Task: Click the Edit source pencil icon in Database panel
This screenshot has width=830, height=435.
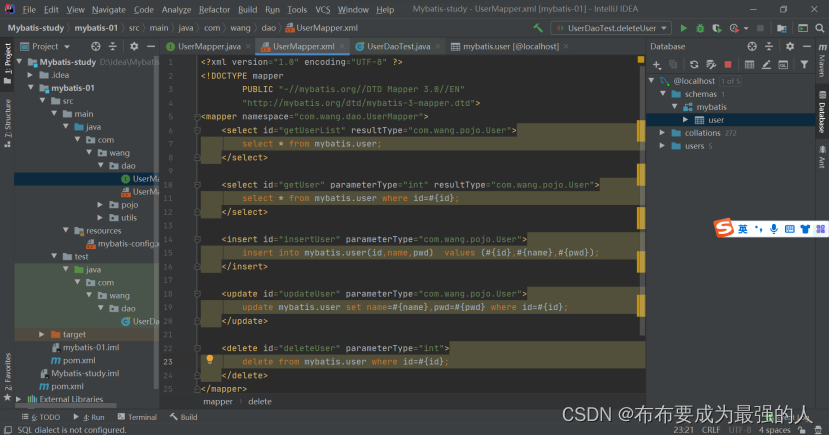Action: pos(766,65)
